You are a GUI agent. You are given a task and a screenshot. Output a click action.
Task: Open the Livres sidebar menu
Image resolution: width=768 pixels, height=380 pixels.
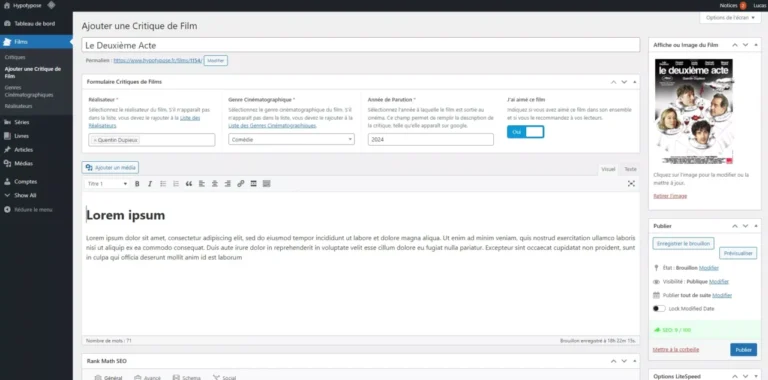coord(36,136)
